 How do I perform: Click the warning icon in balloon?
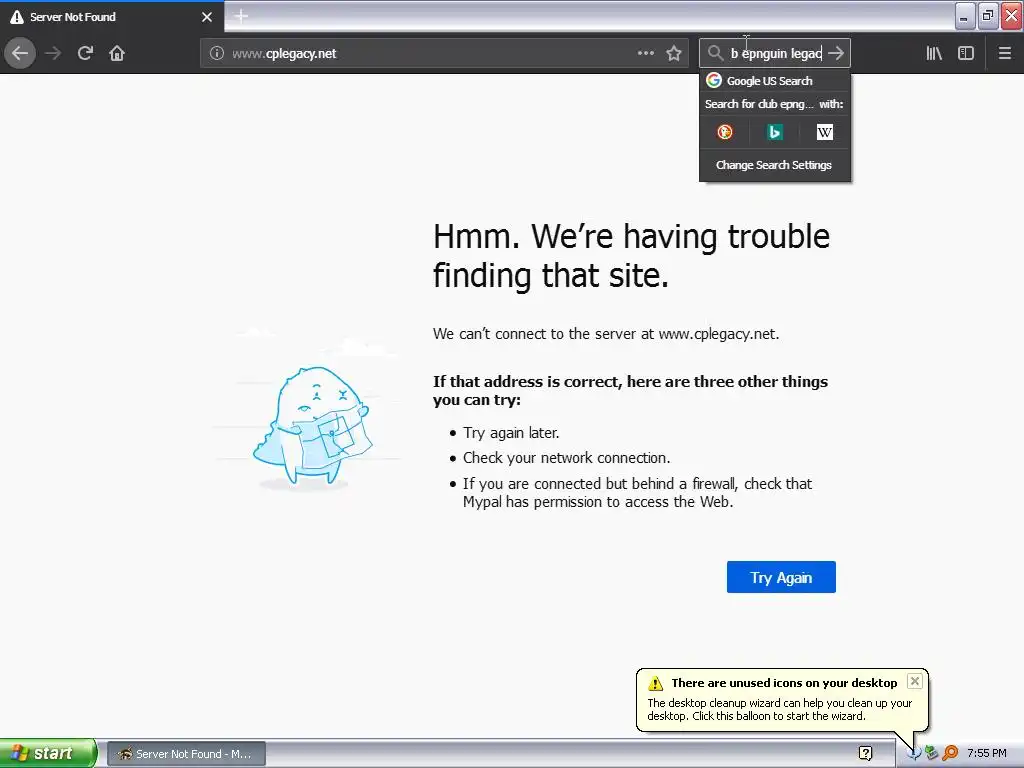coord(655,683)
